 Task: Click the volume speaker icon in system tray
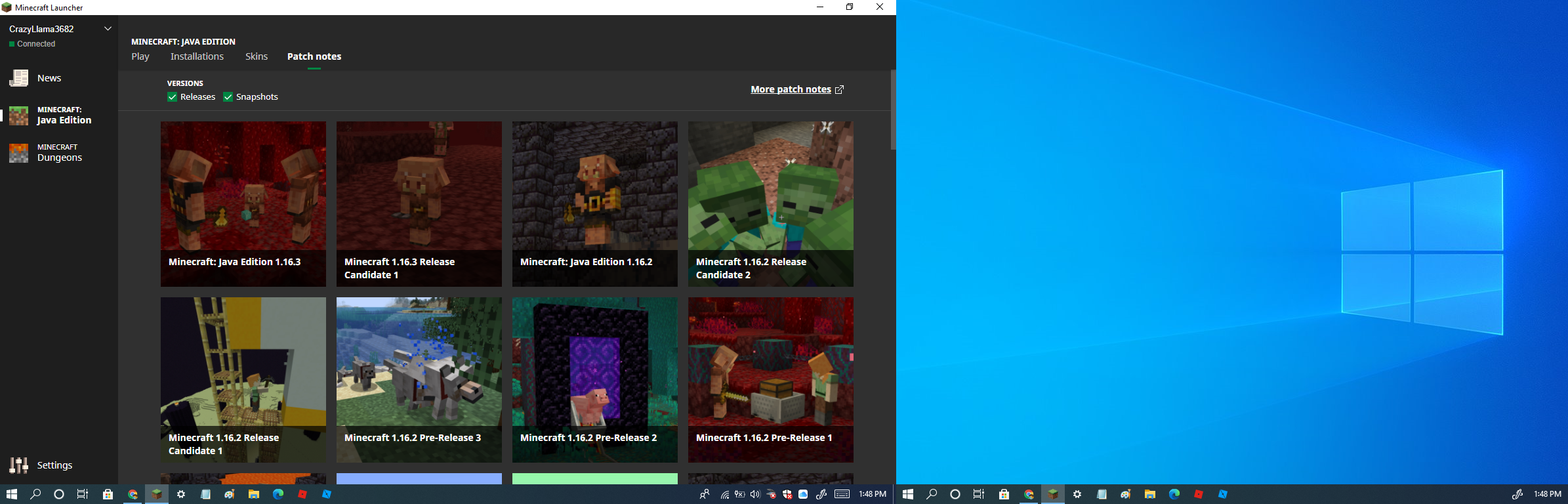754,494
